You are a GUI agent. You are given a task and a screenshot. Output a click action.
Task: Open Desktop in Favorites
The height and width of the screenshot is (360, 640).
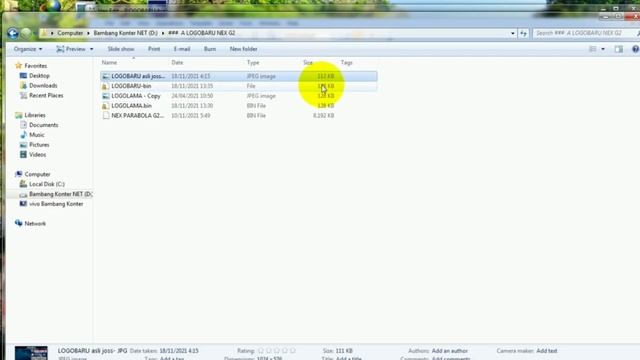coord(39,76)
